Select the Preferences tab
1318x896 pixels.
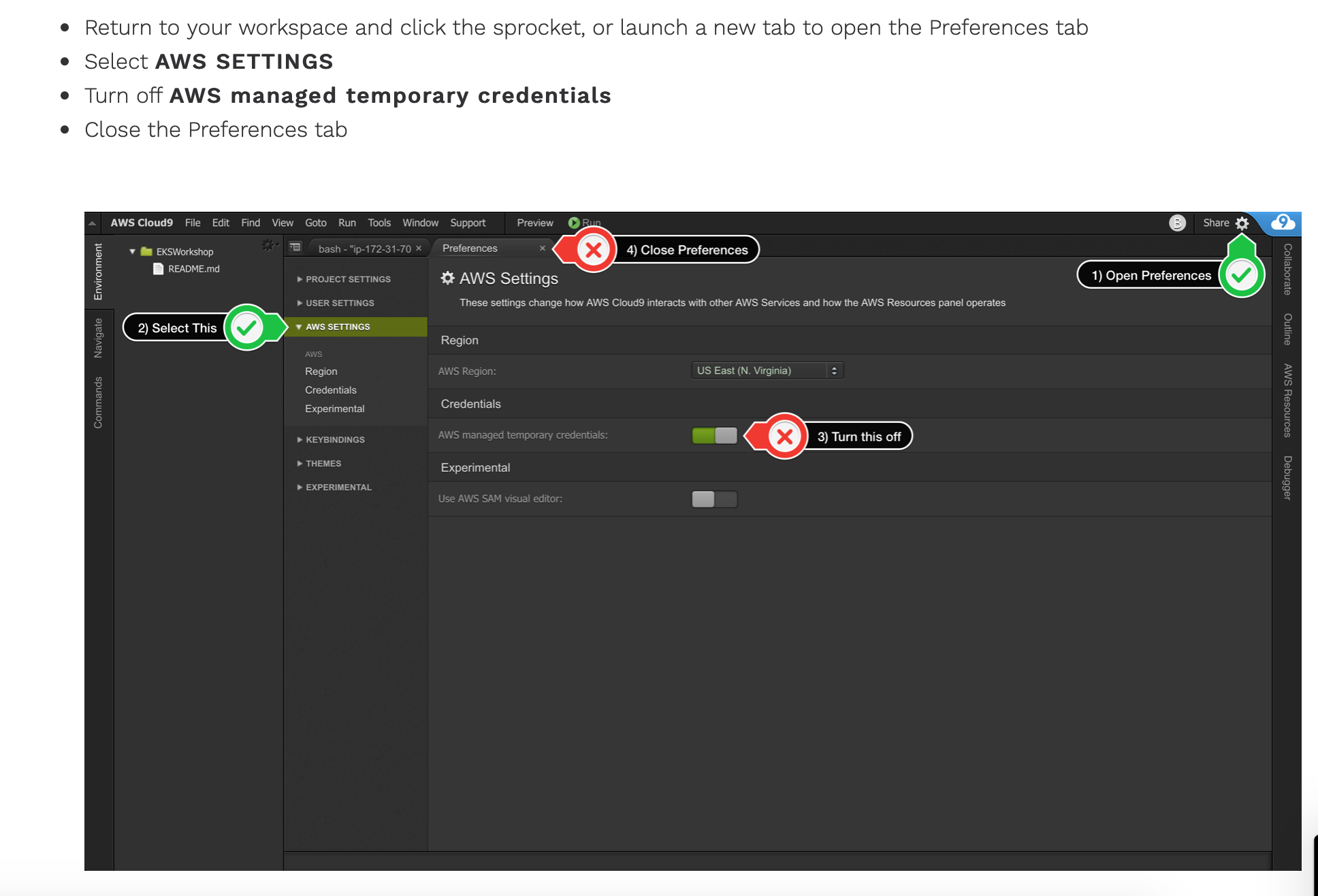pos(470,249)
